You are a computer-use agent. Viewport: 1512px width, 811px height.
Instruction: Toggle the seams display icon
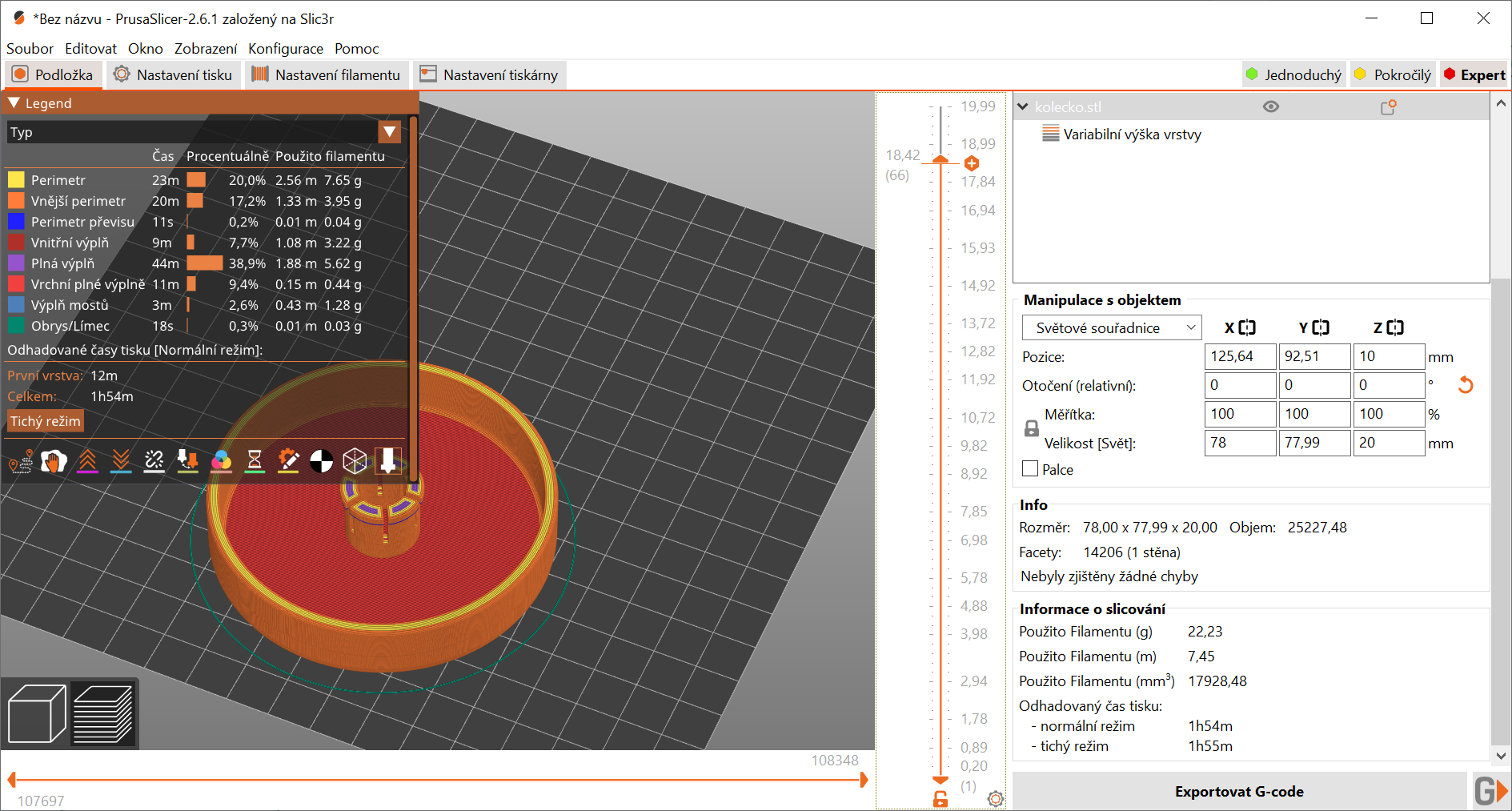154,461
